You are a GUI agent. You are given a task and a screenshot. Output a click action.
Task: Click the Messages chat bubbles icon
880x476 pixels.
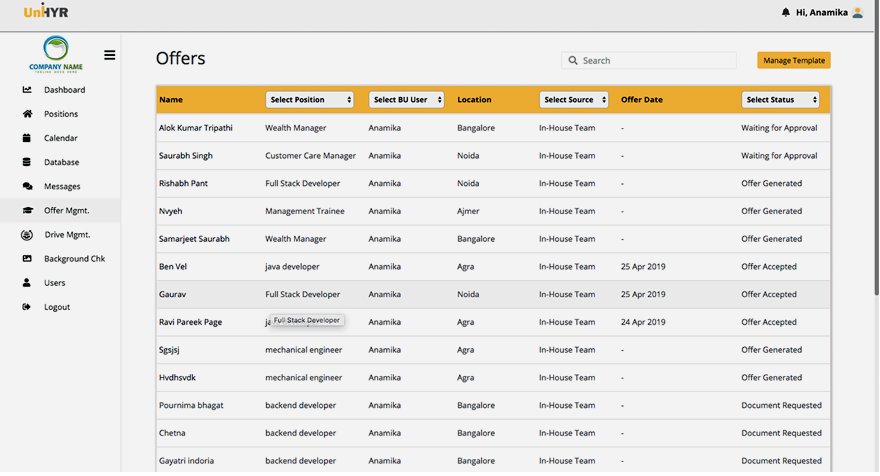pos(27,186)
